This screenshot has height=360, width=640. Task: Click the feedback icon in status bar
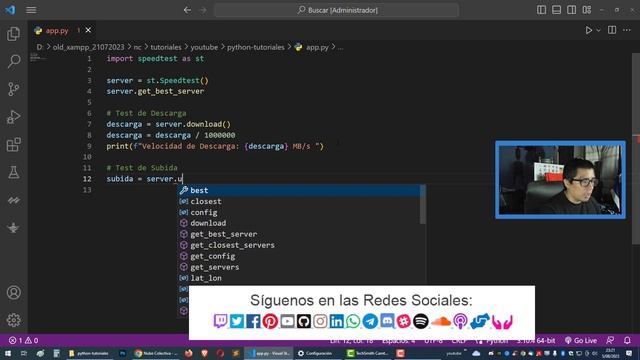click(610, 340)
